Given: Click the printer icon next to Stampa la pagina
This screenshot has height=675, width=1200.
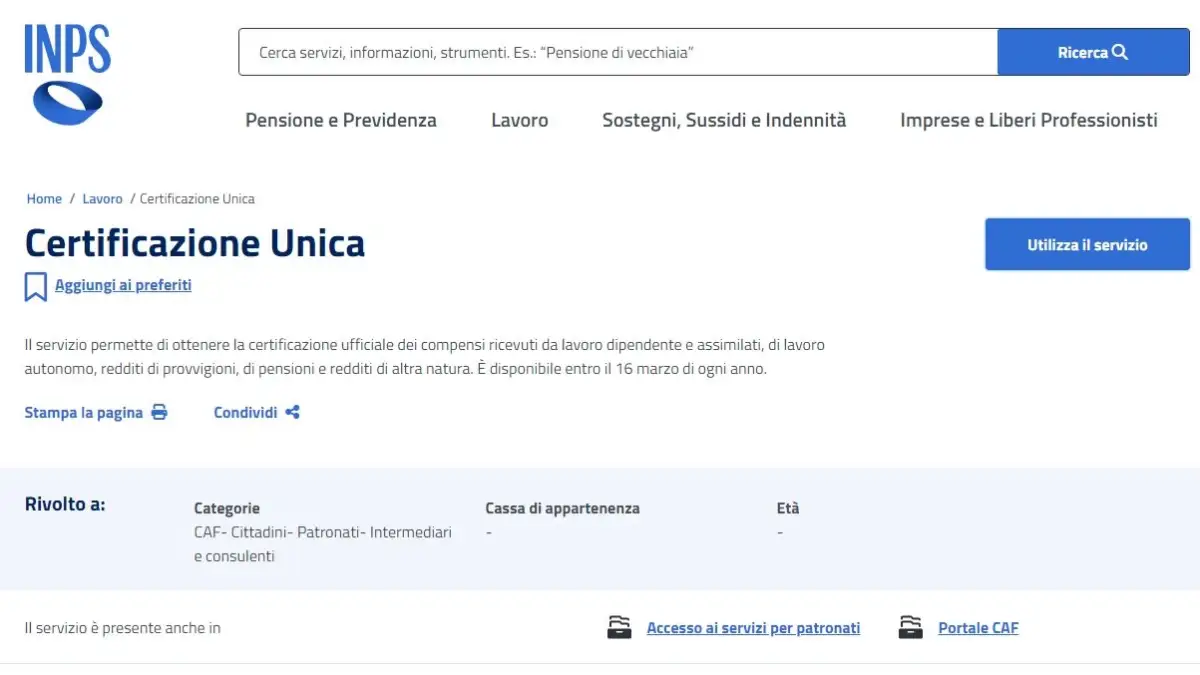Looking at the screenshot, I should pos(159,412).
